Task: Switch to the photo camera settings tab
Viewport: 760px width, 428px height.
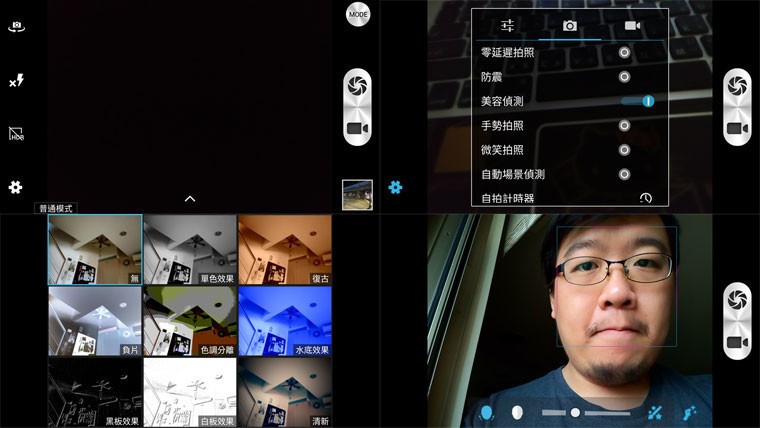Action: [570, 25]
